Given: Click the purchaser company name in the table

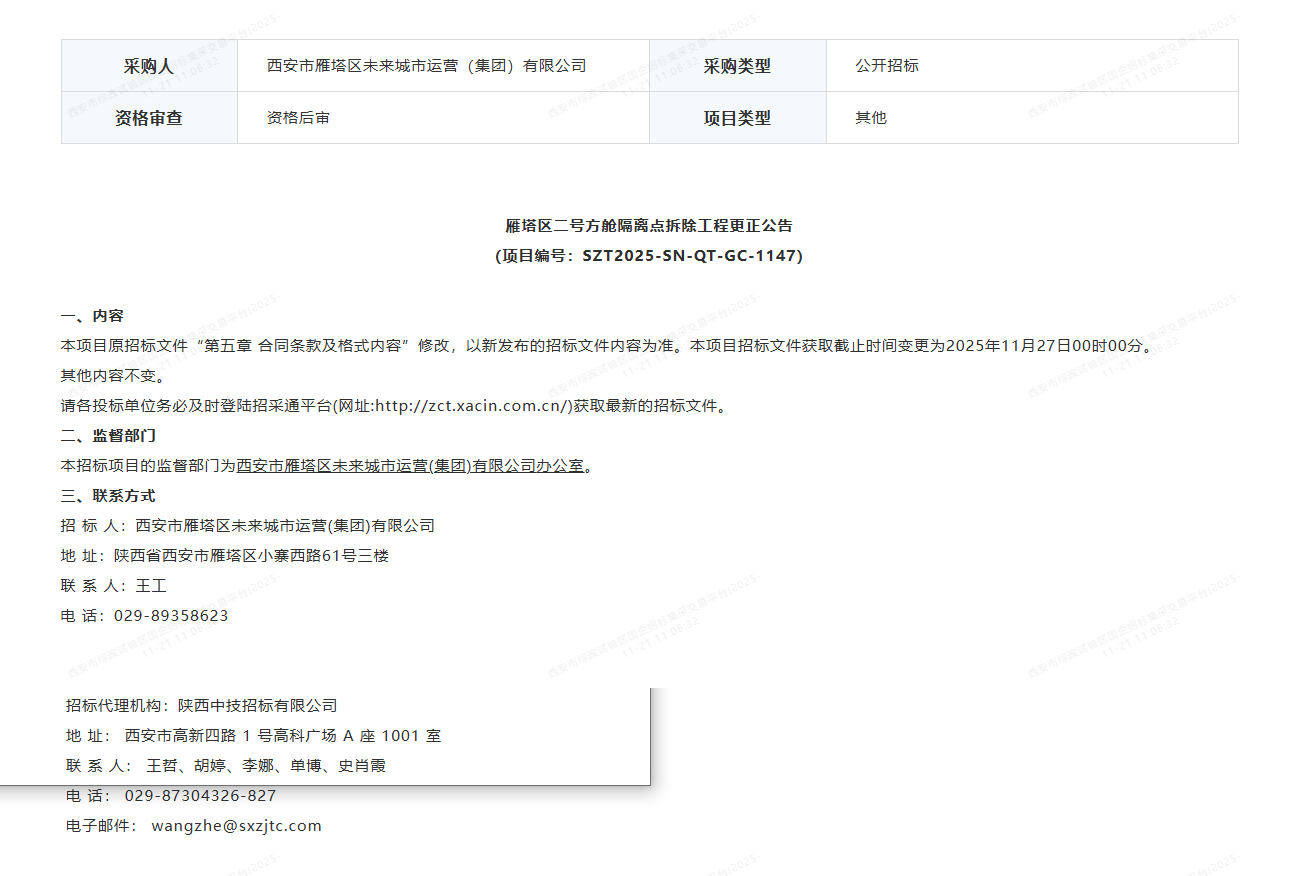Looking at the screenshot, I should point(426,66).
